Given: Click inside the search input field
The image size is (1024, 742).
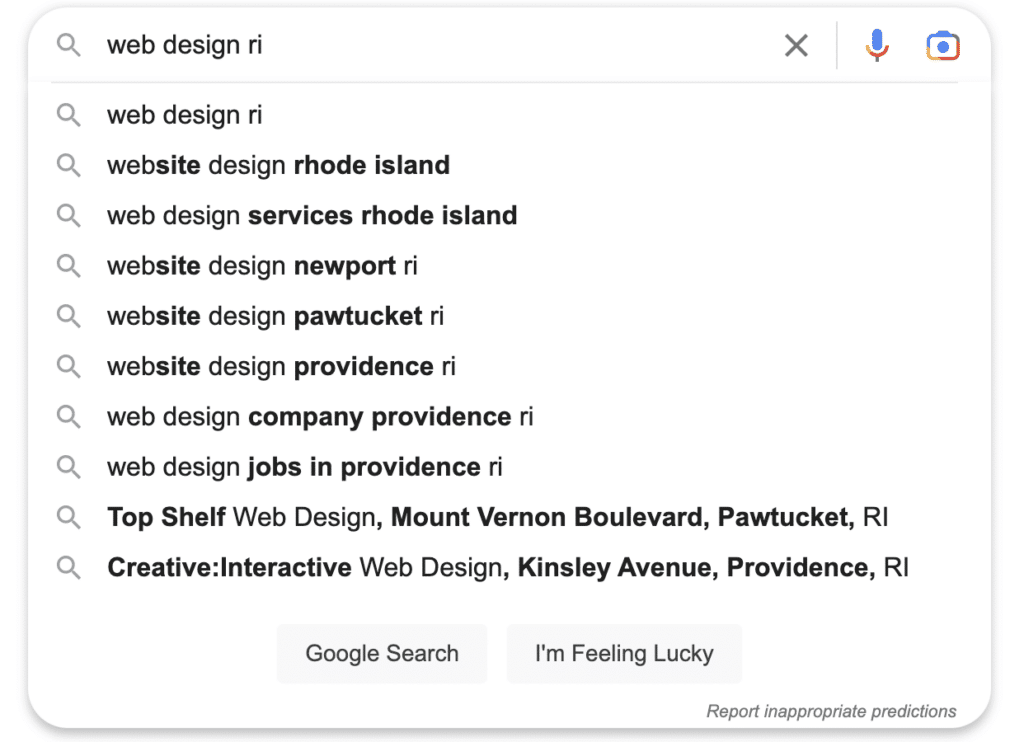Looking at the screenshot, I should 400,45.
